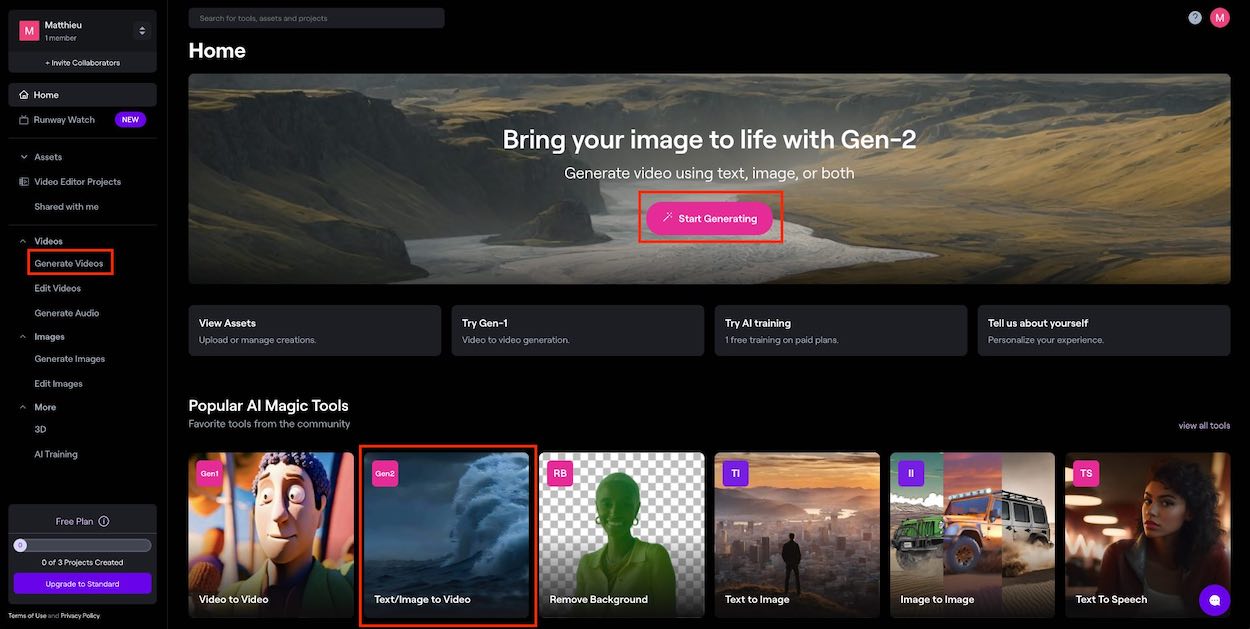Open the view all tools link

point(1204,426)
